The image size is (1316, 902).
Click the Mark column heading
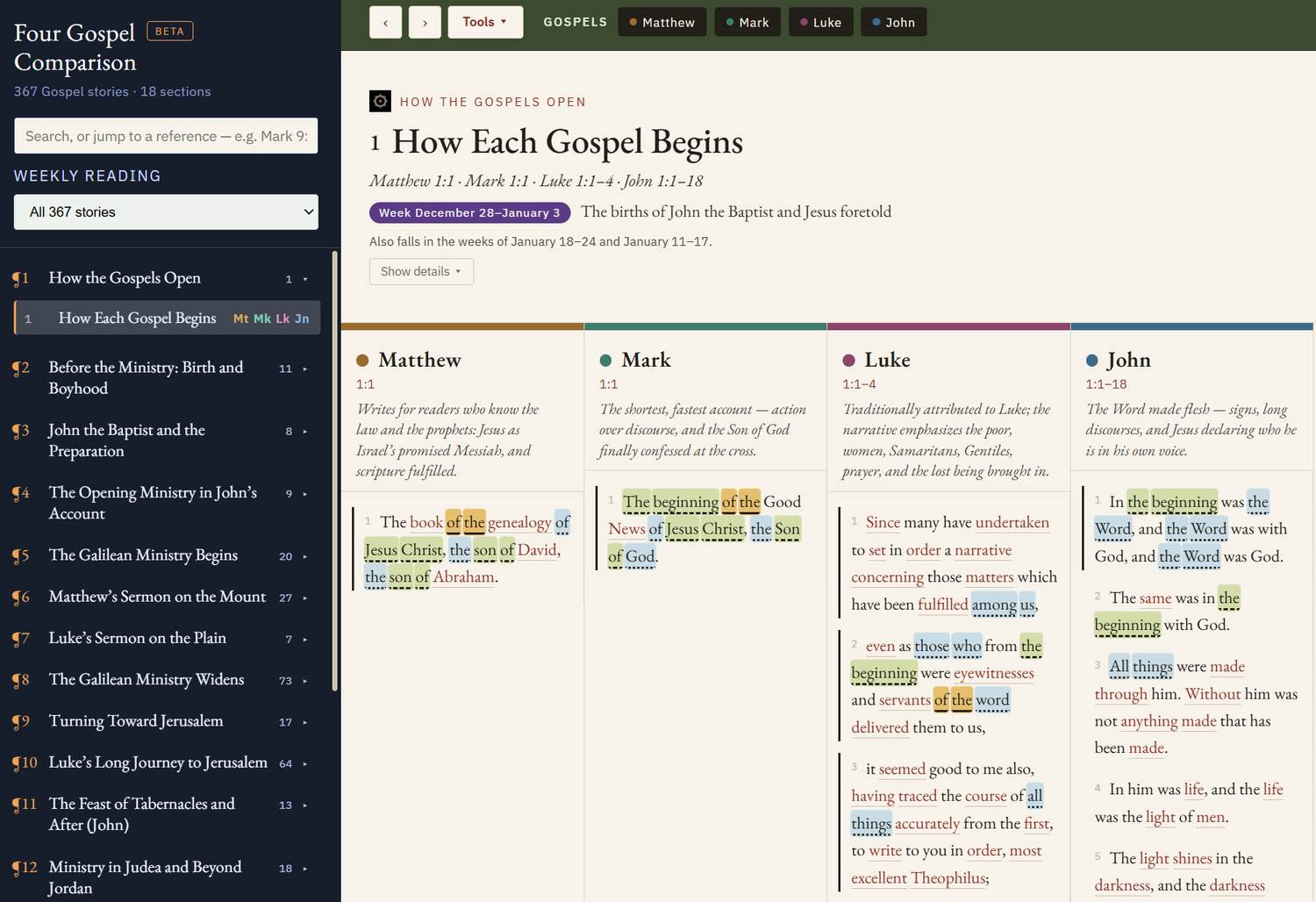coord(646,360)
